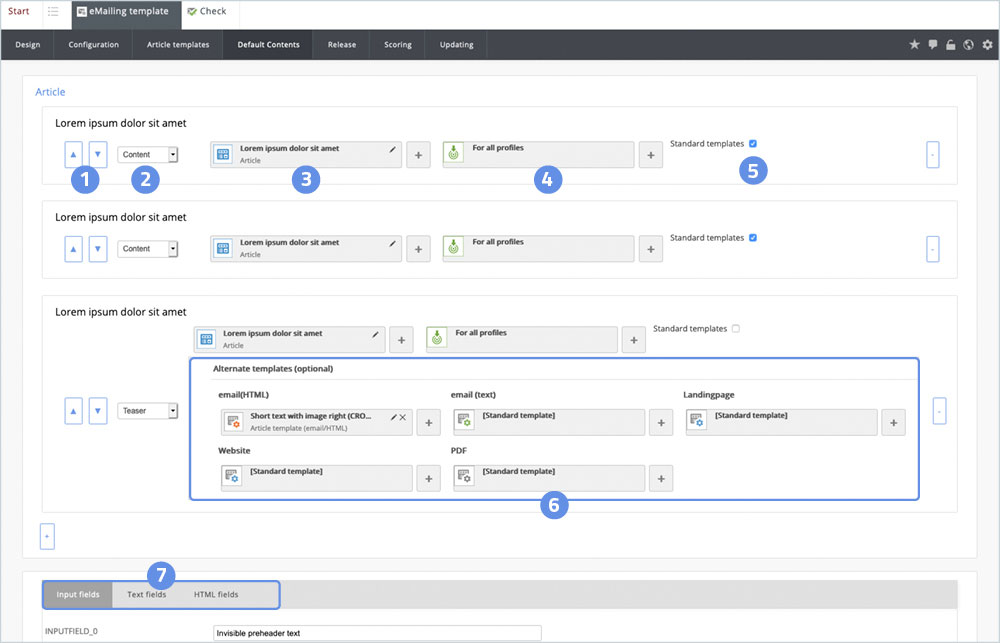1000x643 pixels.
Task: Toggle Standard templates checkbox for second article
Action: point(753,238)
